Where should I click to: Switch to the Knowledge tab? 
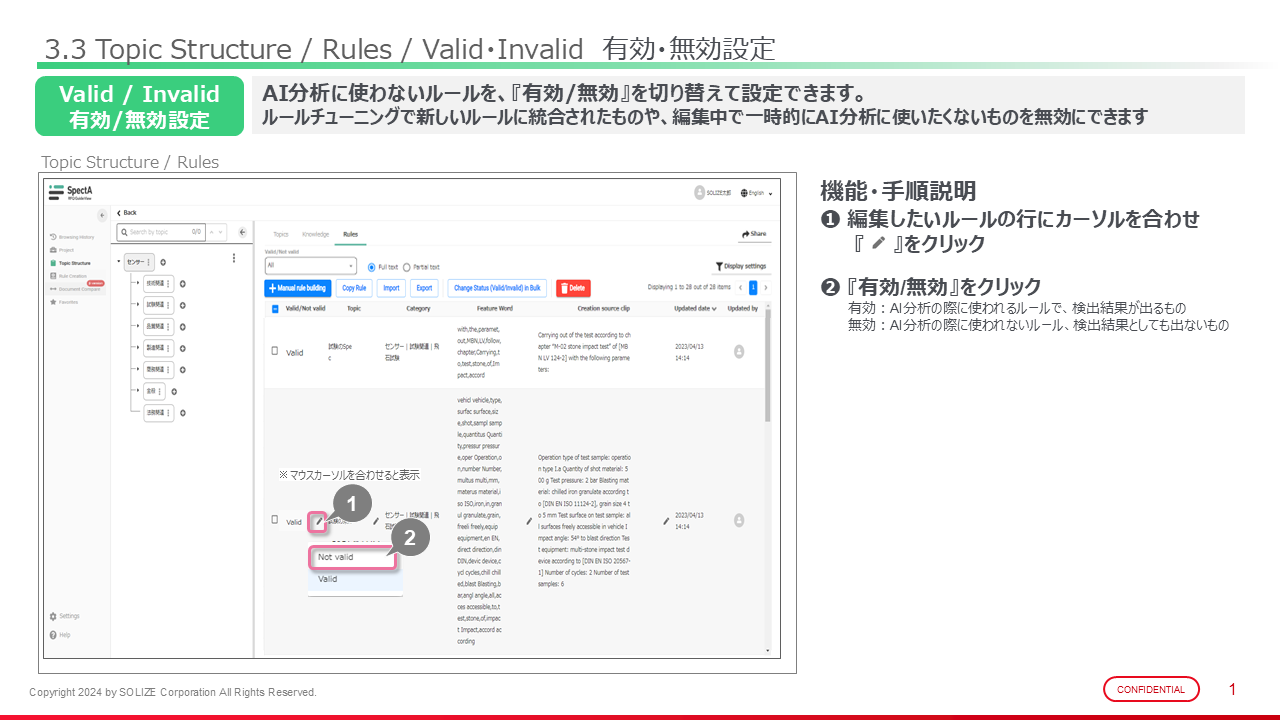(x=315, y=234)
